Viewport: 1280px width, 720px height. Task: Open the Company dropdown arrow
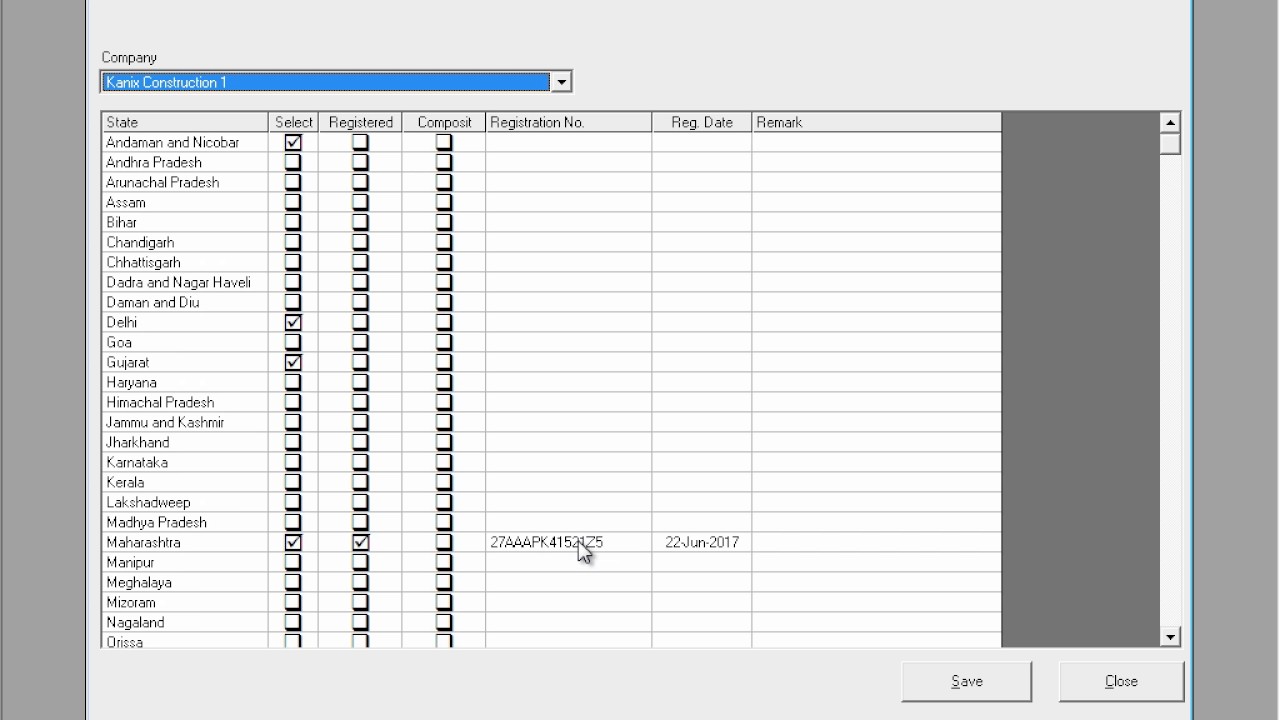tap(561, 82)
